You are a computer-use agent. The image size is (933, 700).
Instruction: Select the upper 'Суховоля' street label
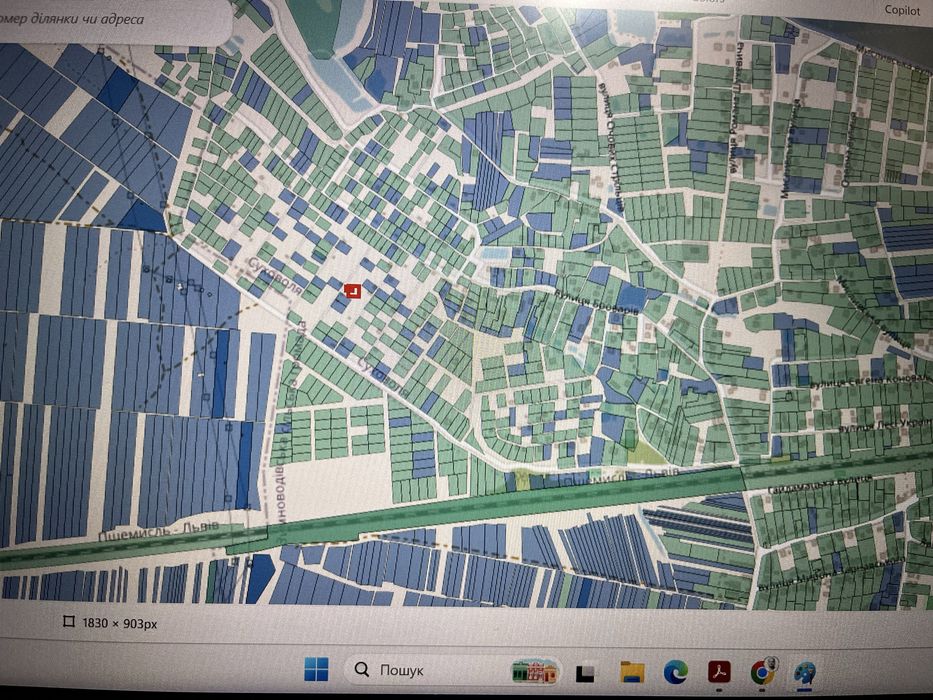275,275
